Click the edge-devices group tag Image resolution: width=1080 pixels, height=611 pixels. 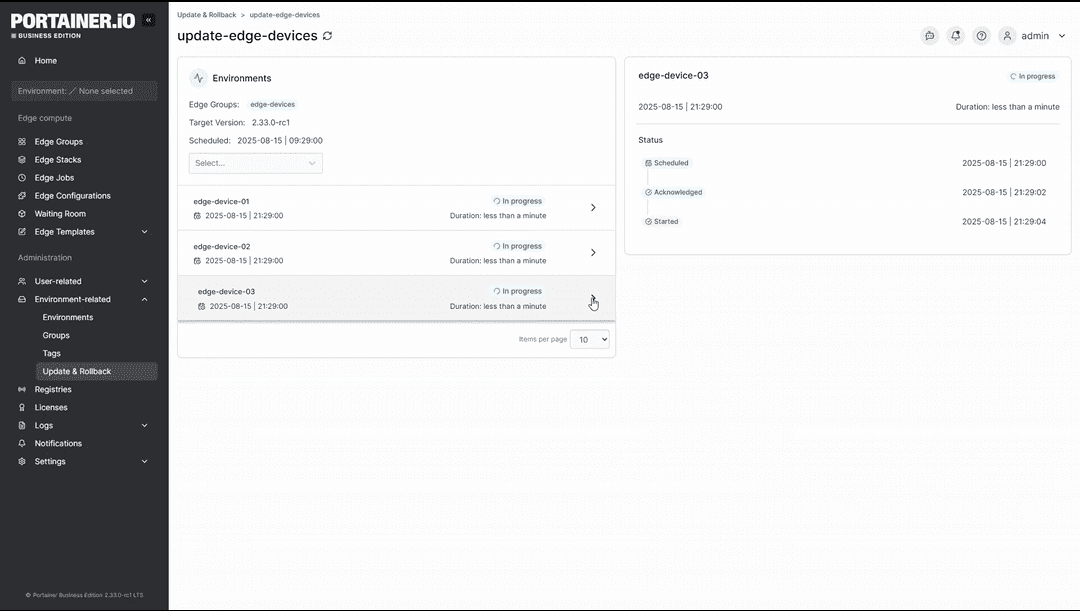(x=273, y=105)
